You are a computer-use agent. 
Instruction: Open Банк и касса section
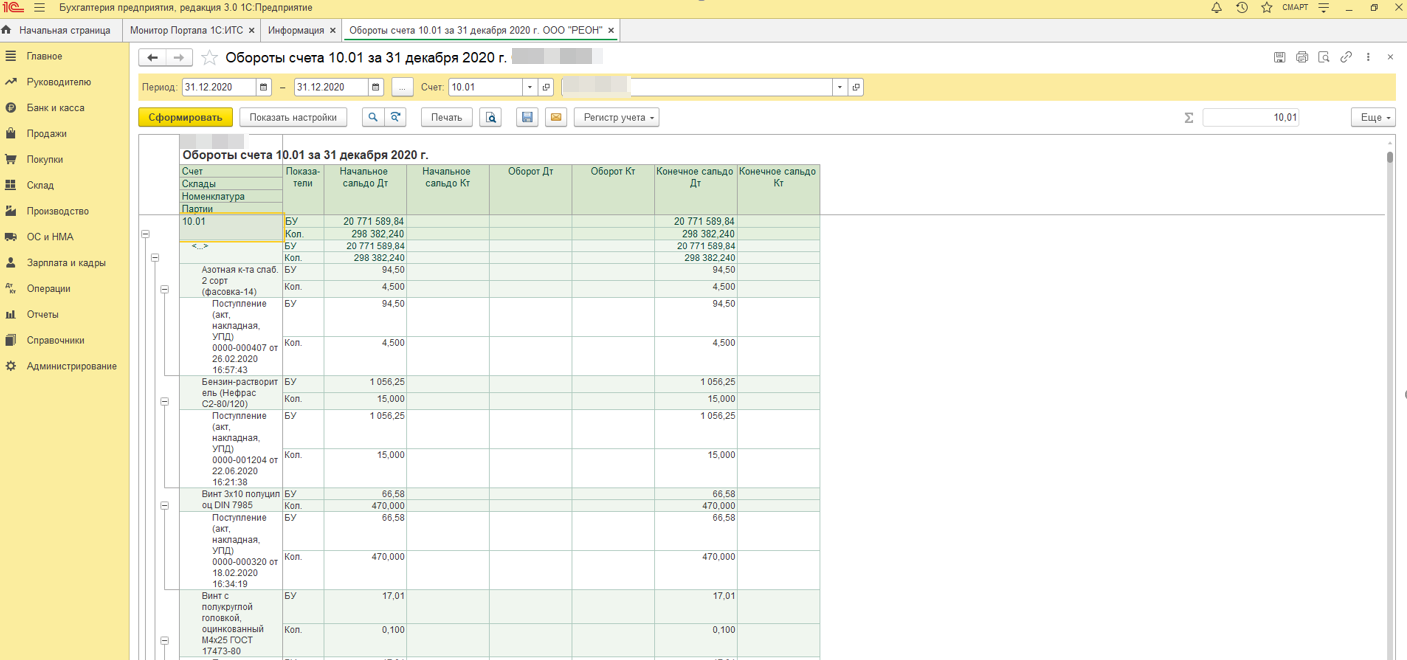pyautogui.click(x=55, y=108)
